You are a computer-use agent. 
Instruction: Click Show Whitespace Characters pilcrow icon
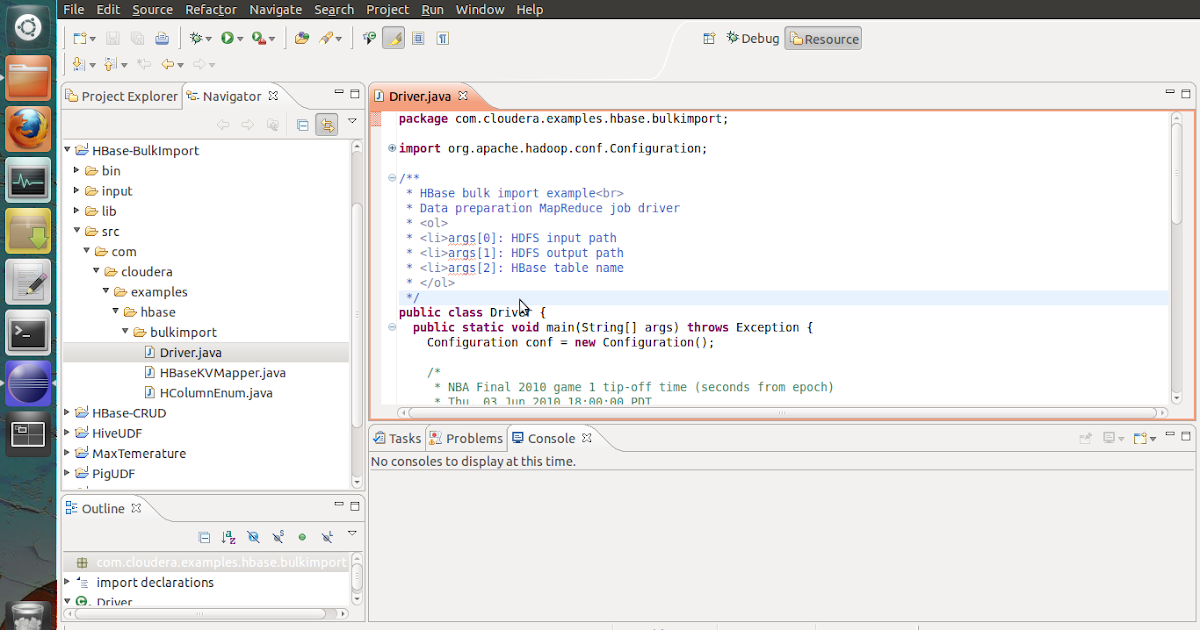tap(442, 38)
